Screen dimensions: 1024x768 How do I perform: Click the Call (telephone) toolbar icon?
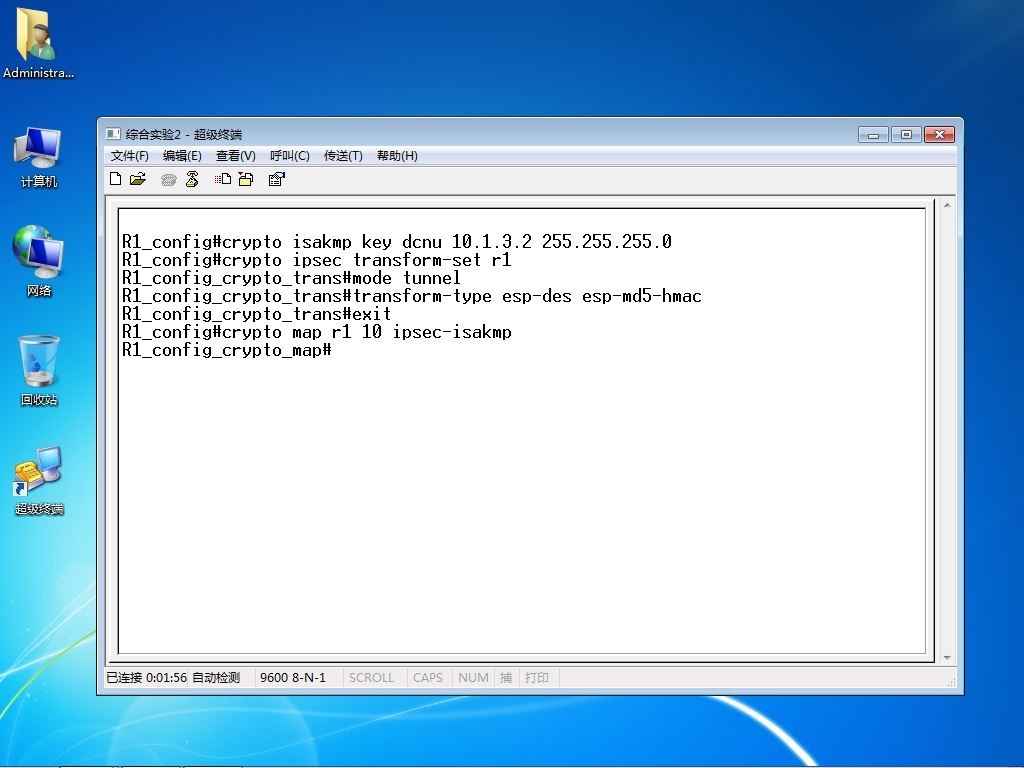[168, 180]
